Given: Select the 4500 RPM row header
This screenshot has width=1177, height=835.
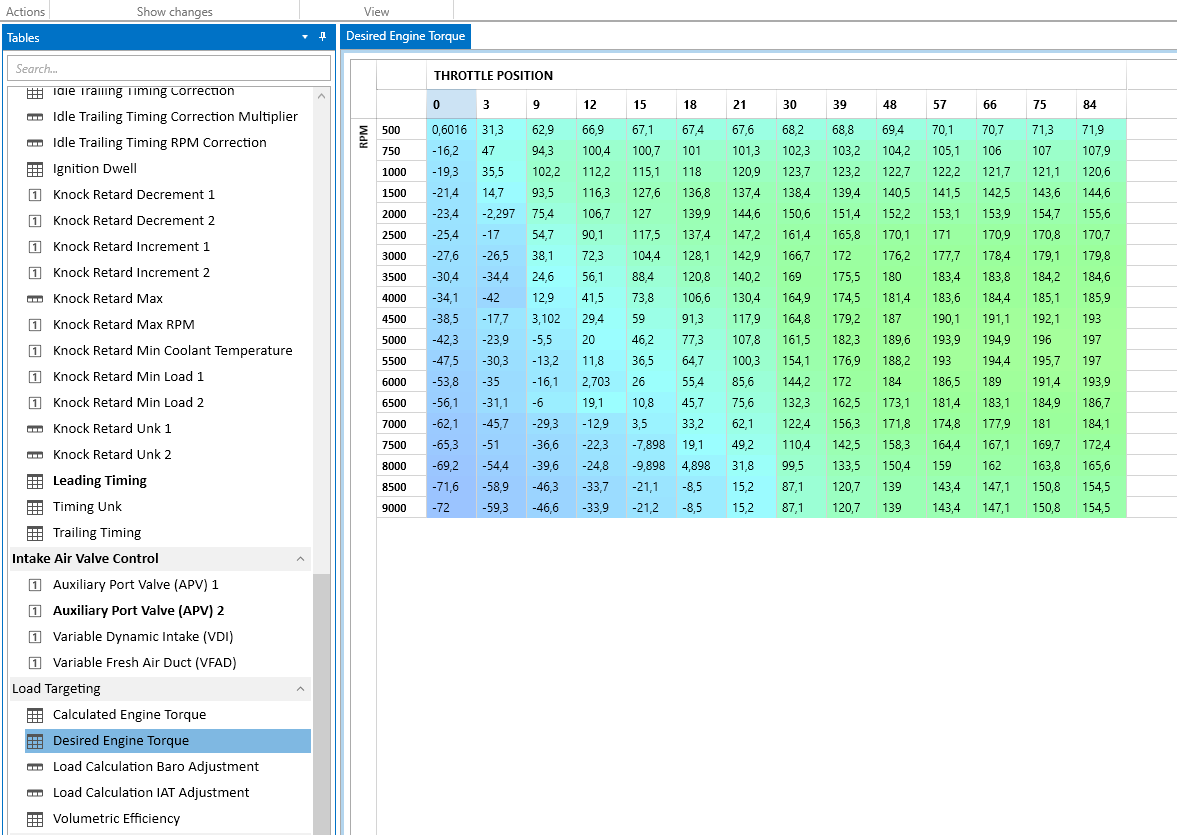Looking at the screenshot, I should tap(401, 319).
